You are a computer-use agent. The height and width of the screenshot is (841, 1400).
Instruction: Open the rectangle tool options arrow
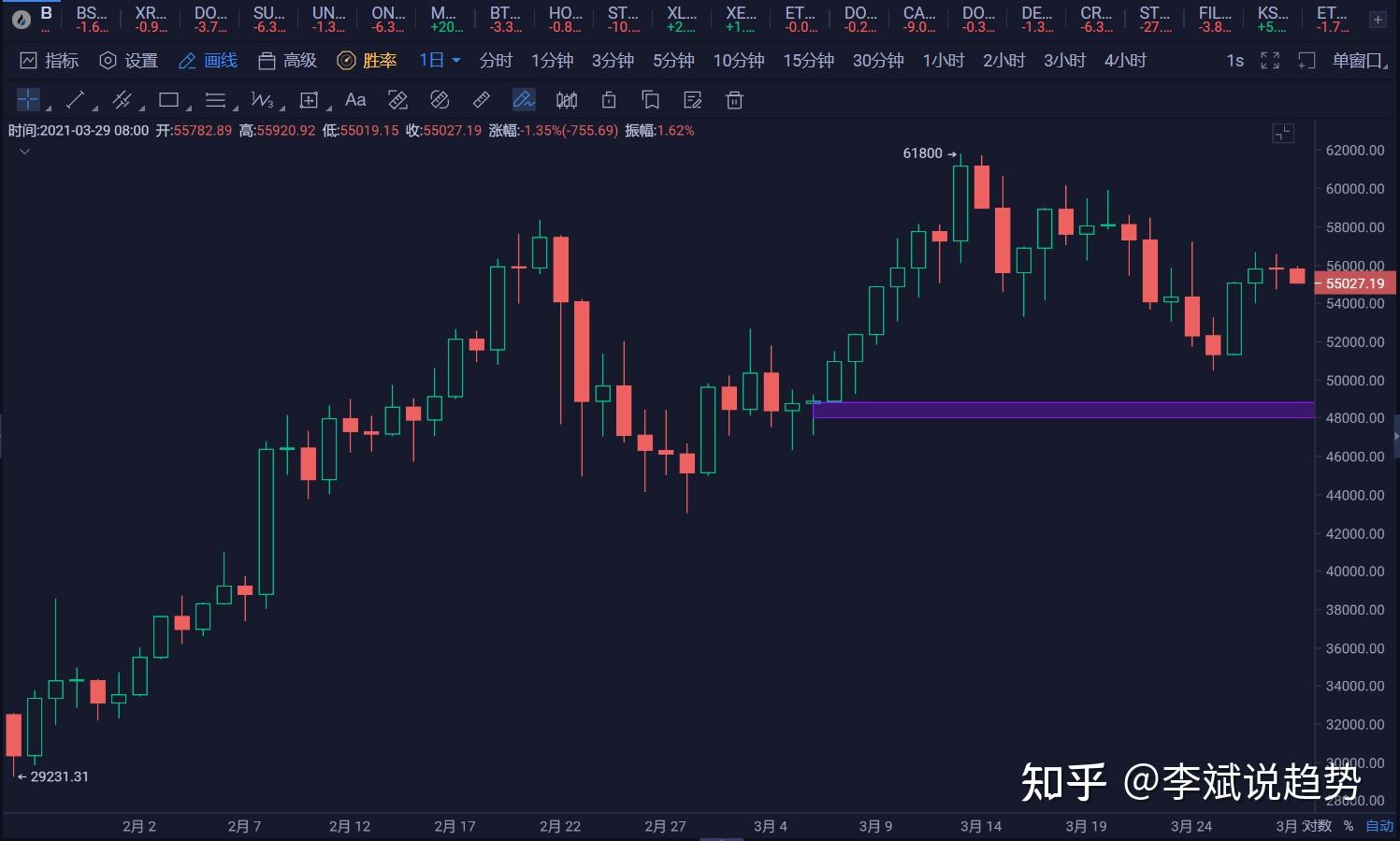coord(189,107)
